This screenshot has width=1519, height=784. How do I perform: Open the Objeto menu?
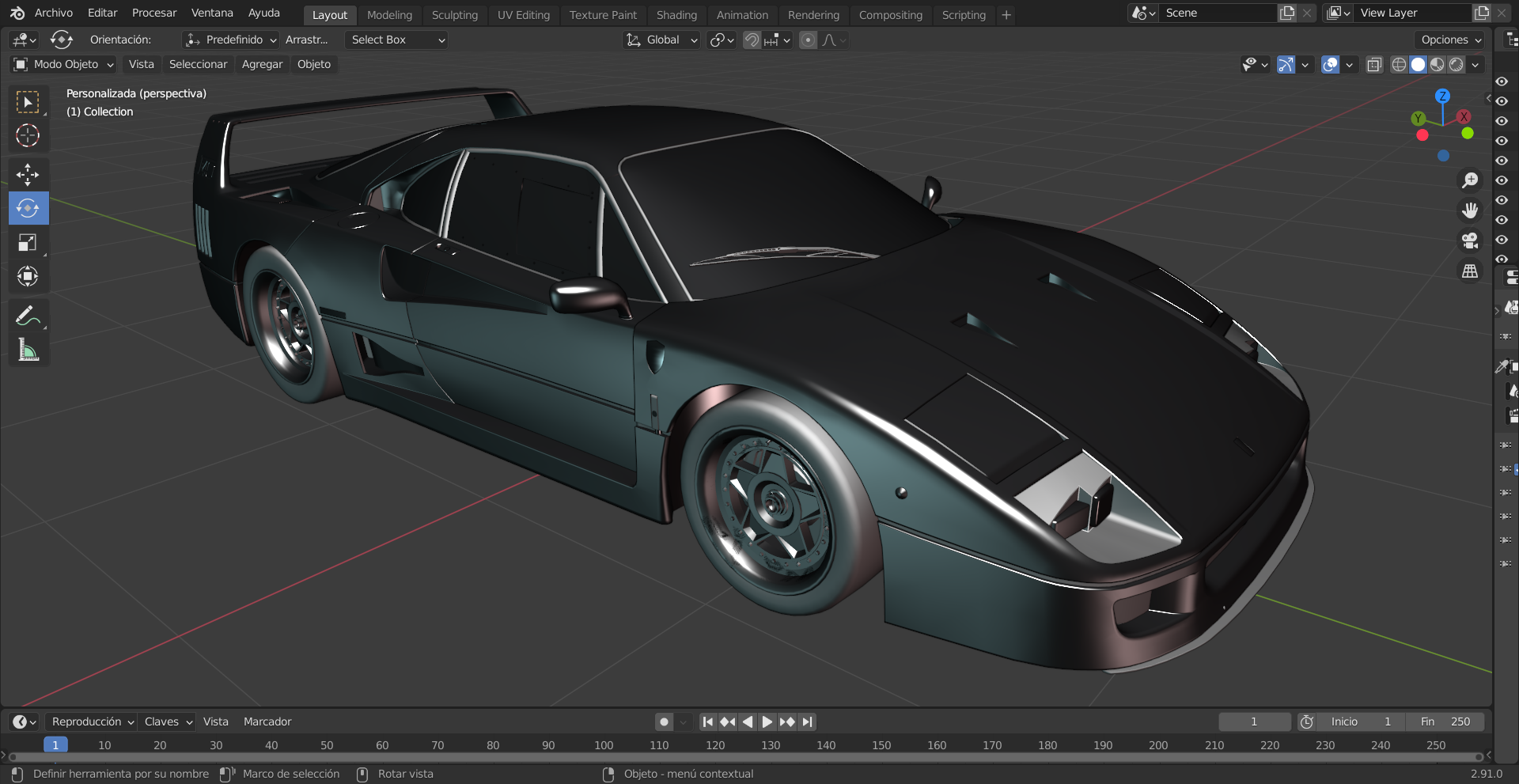point(314,64)
